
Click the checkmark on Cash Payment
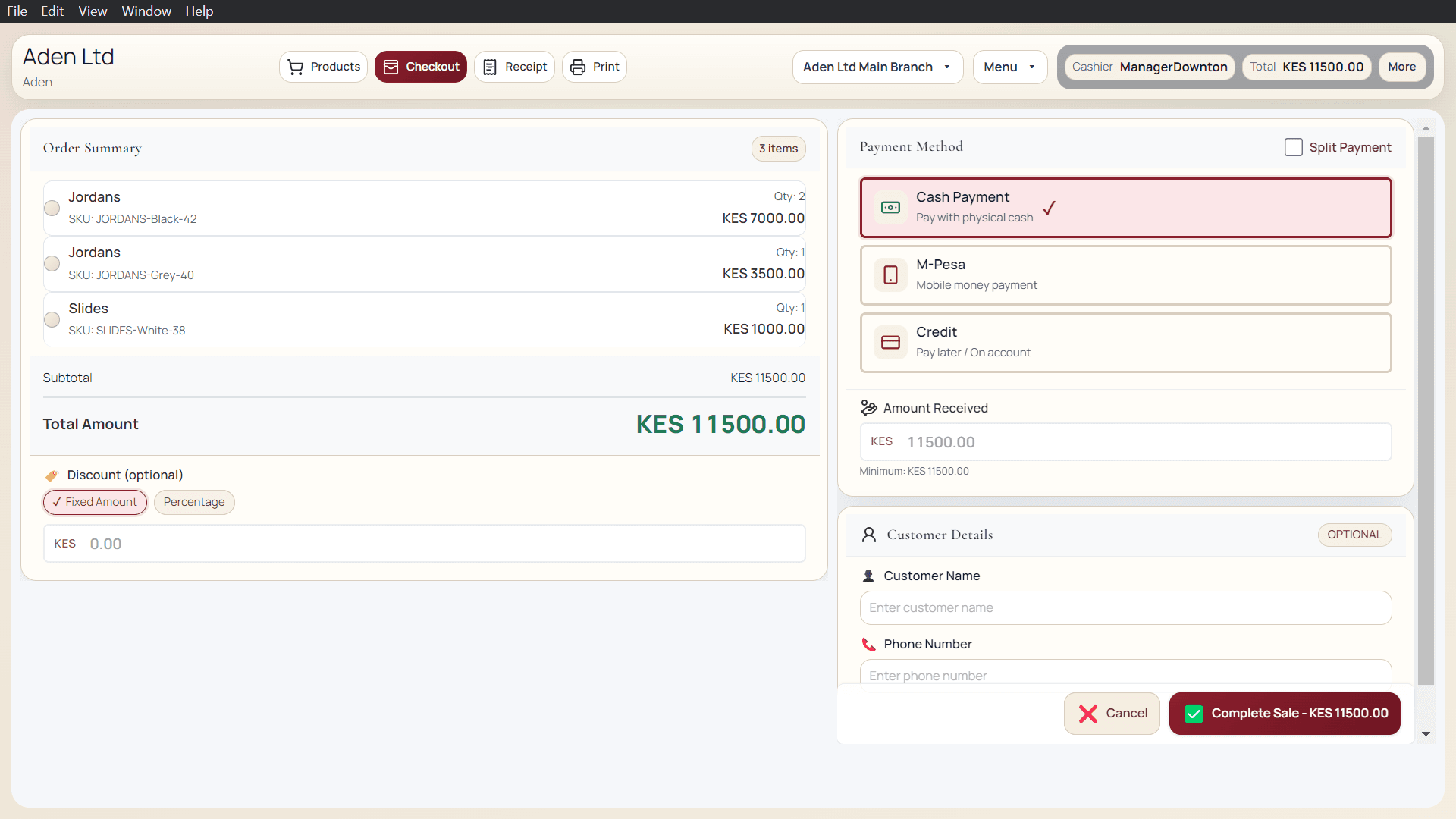coord(1050,208)
